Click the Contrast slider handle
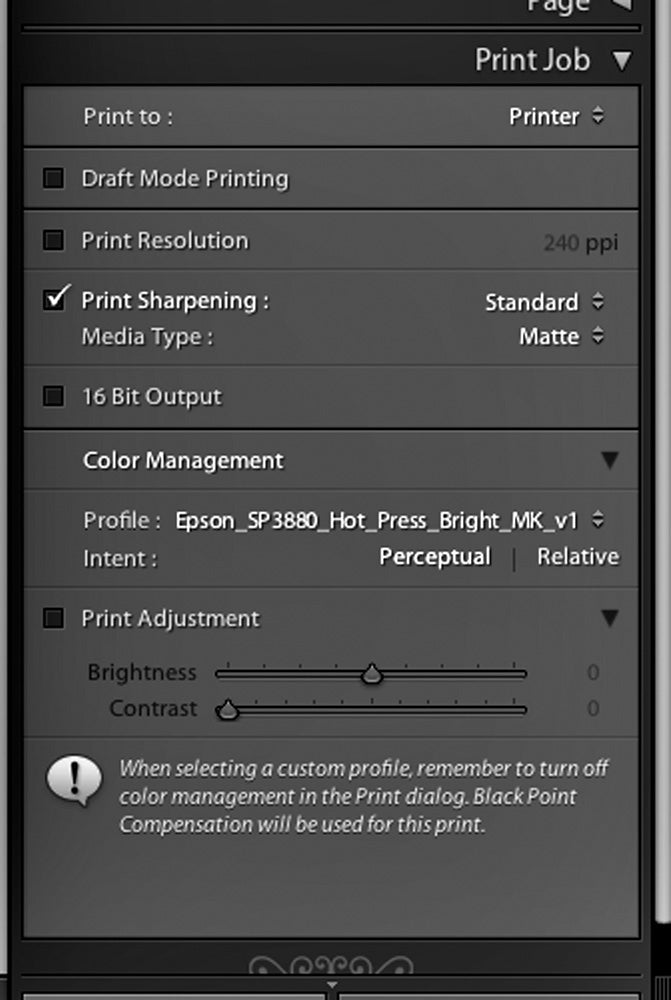The image size is (671, 1000). click(x=227, y=710)
